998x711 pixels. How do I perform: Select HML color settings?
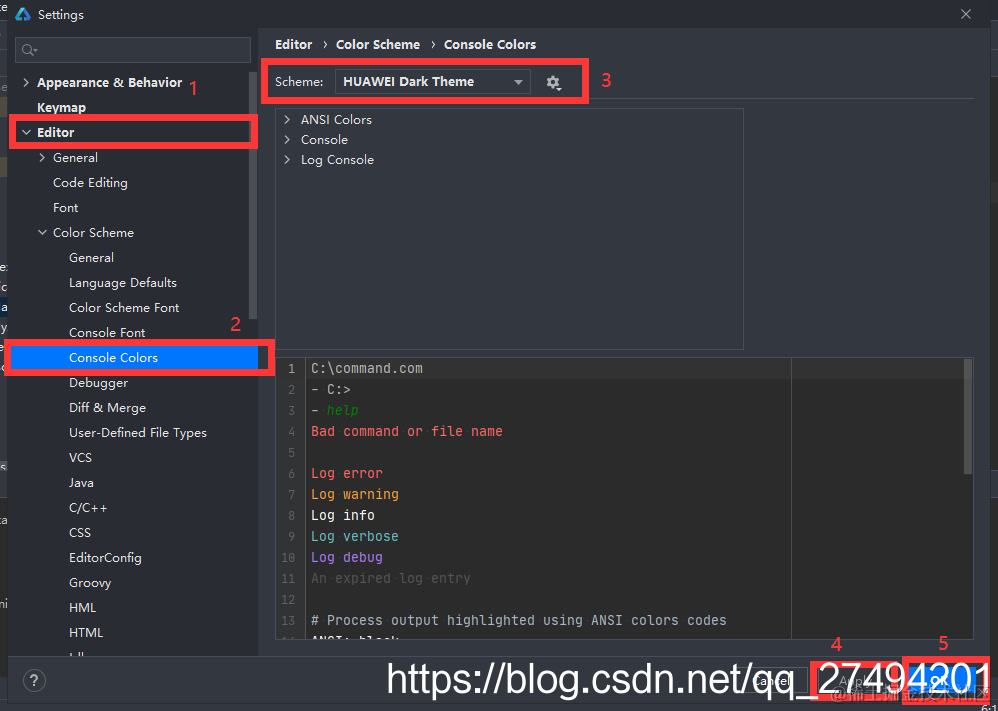click(x=82, y=608)
